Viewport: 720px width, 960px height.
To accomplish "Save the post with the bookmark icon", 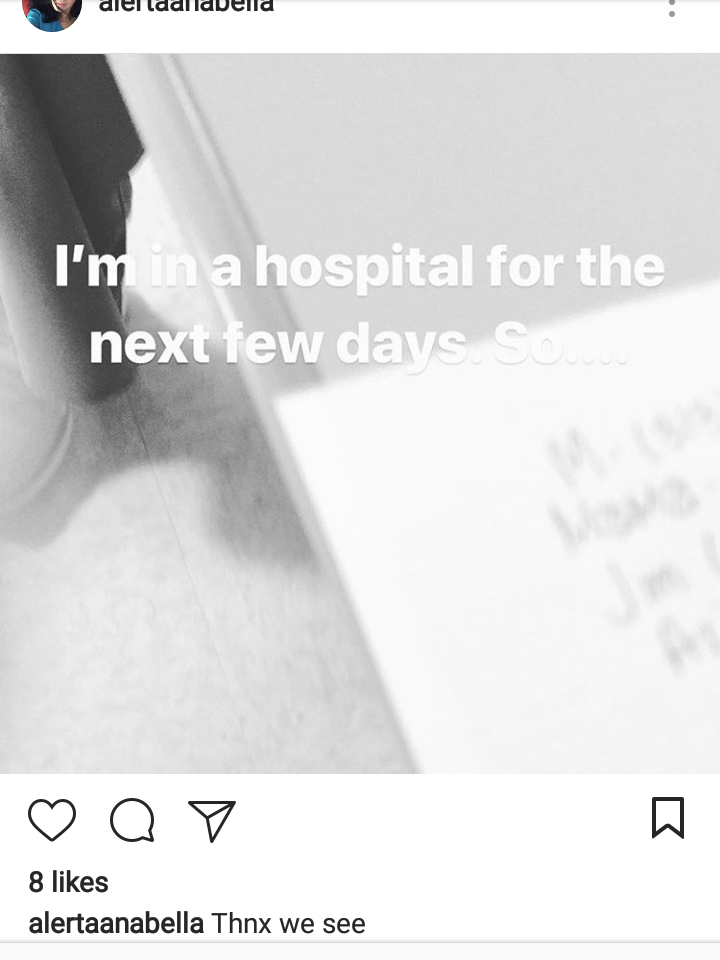I will click(x=668, y=817).
